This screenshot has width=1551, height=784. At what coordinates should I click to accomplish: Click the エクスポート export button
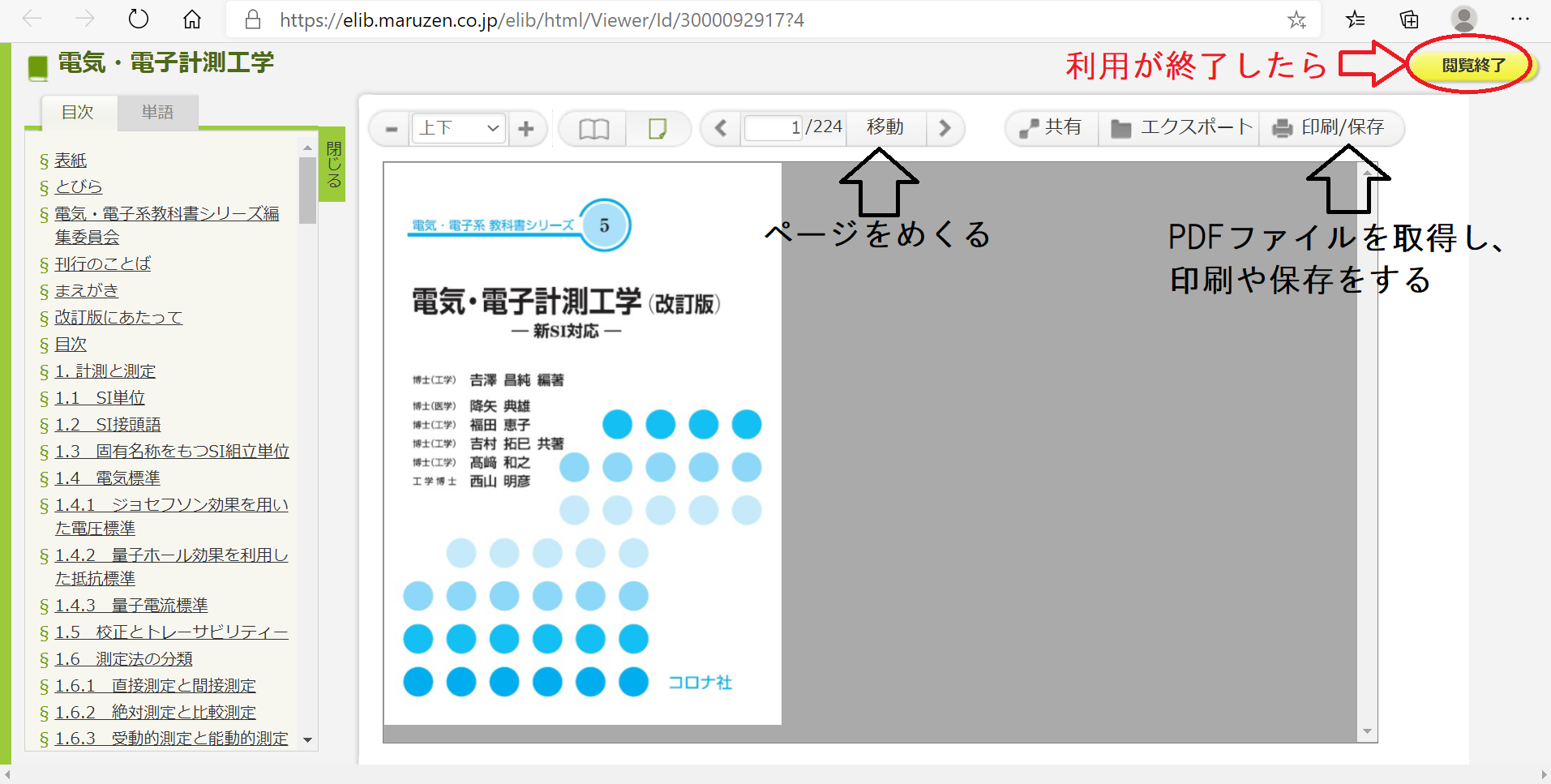(x=1181, y=127)
